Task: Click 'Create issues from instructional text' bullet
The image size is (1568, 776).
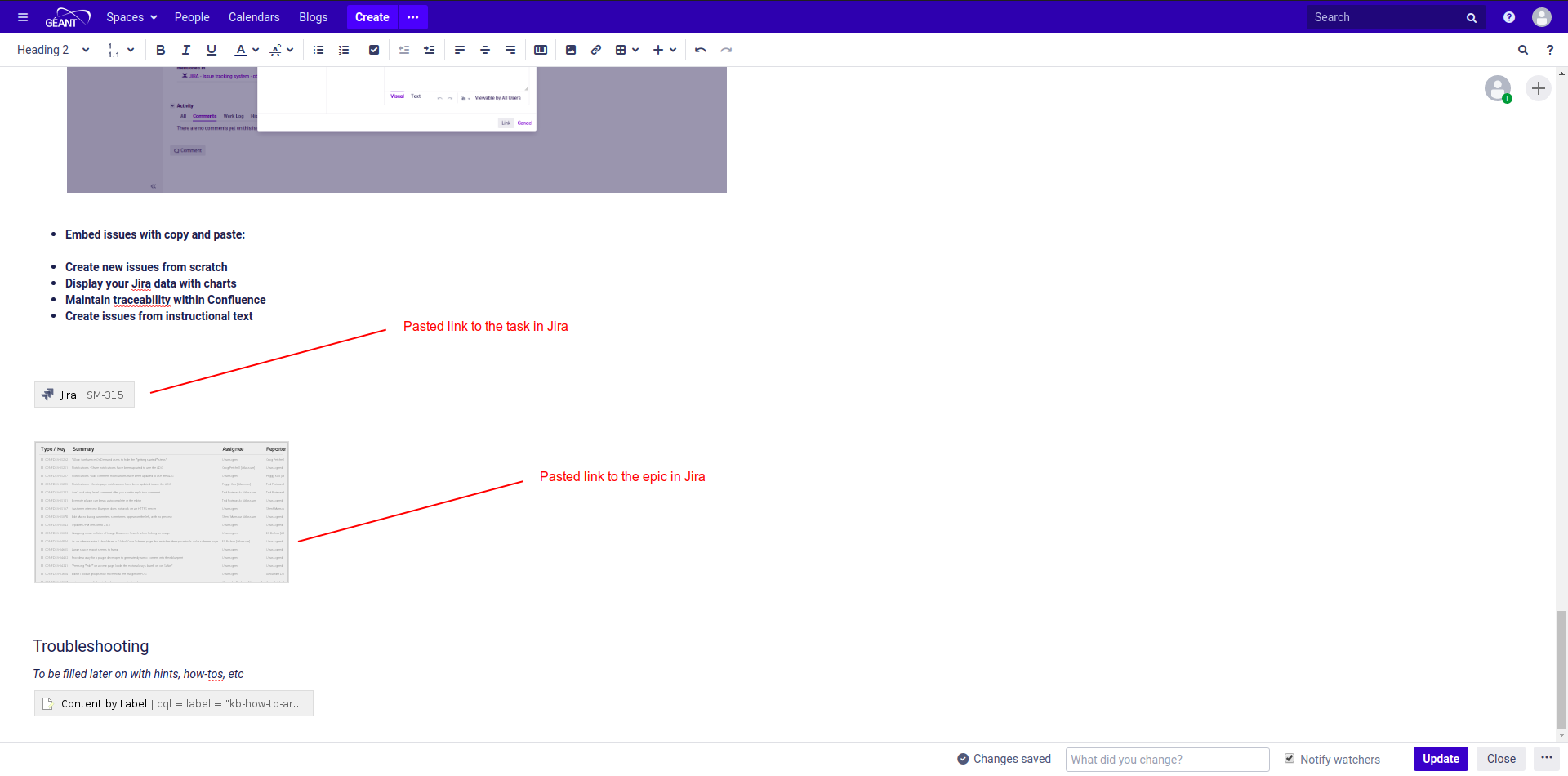Action: point(159,316)
